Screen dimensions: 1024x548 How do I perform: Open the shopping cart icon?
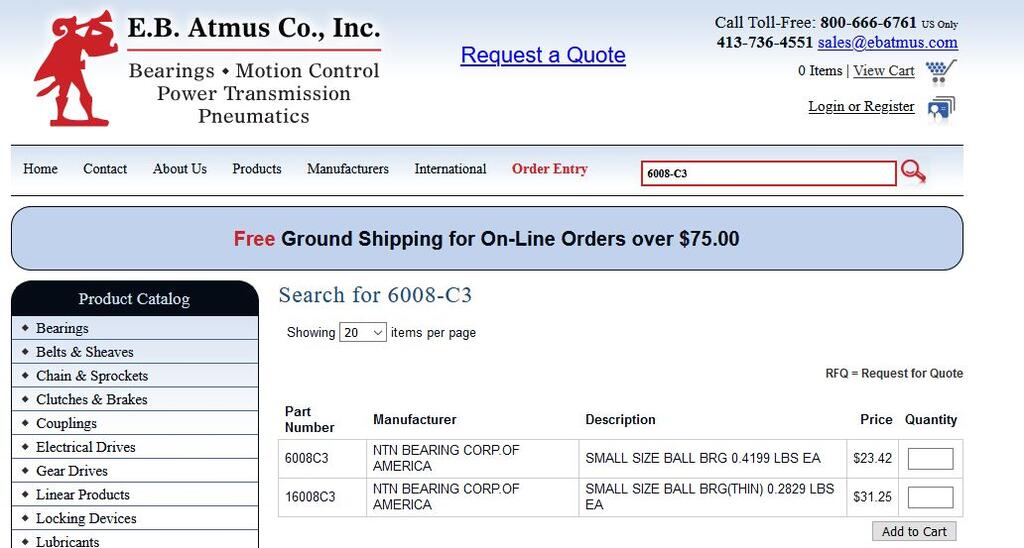[940, 72]
